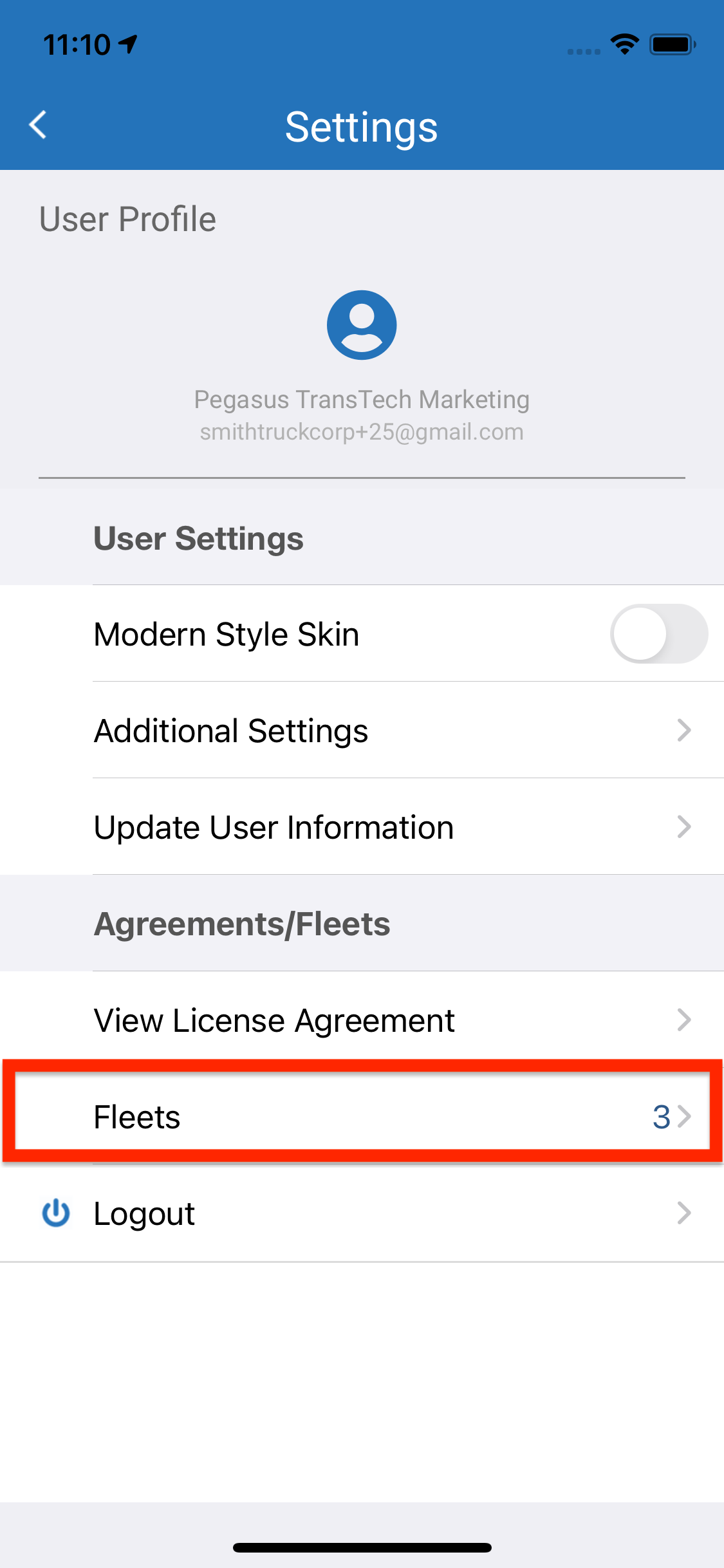Tap the chevron beside View License Agreement
Viewport: 724px width, 1568px height.
(x=684, y=1020)
